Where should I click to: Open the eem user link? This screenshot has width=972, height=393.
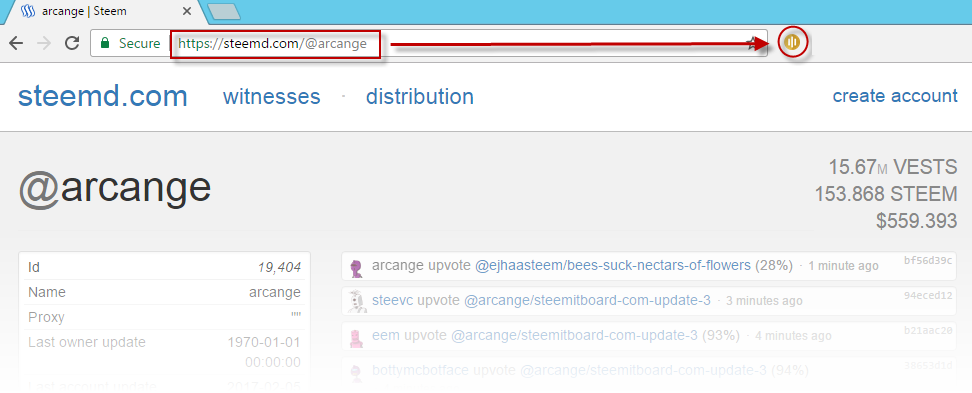[x=386, y=335]
